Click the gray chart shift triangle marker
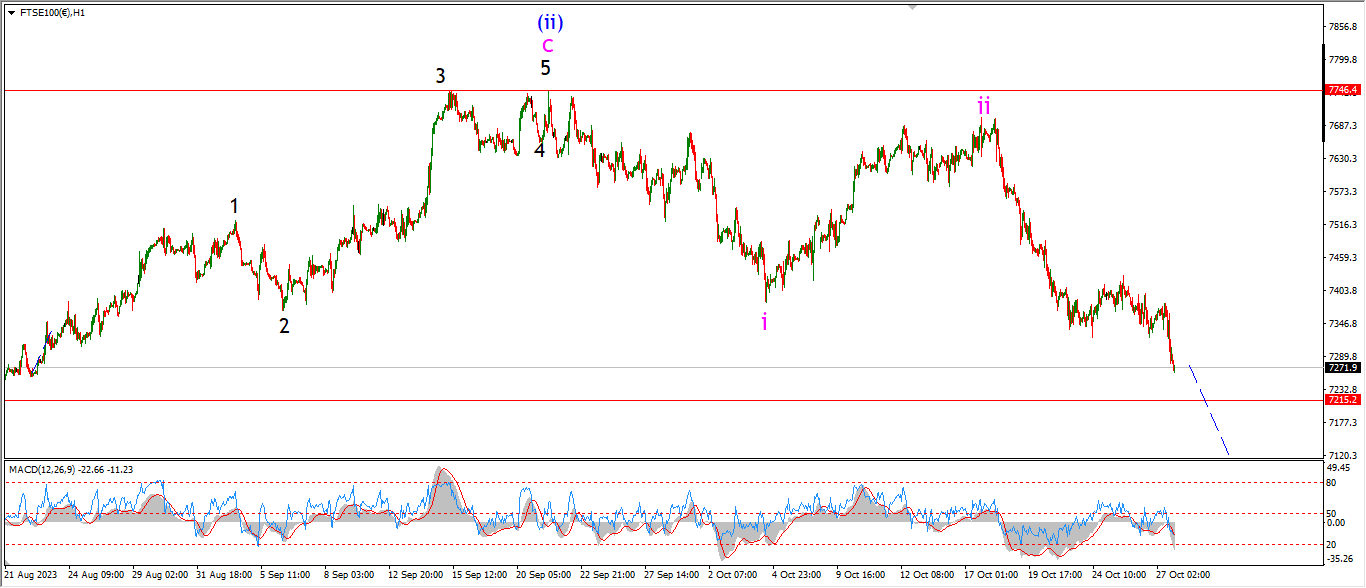The width and height of the screenshot is (1366, 588). (911, 7)
